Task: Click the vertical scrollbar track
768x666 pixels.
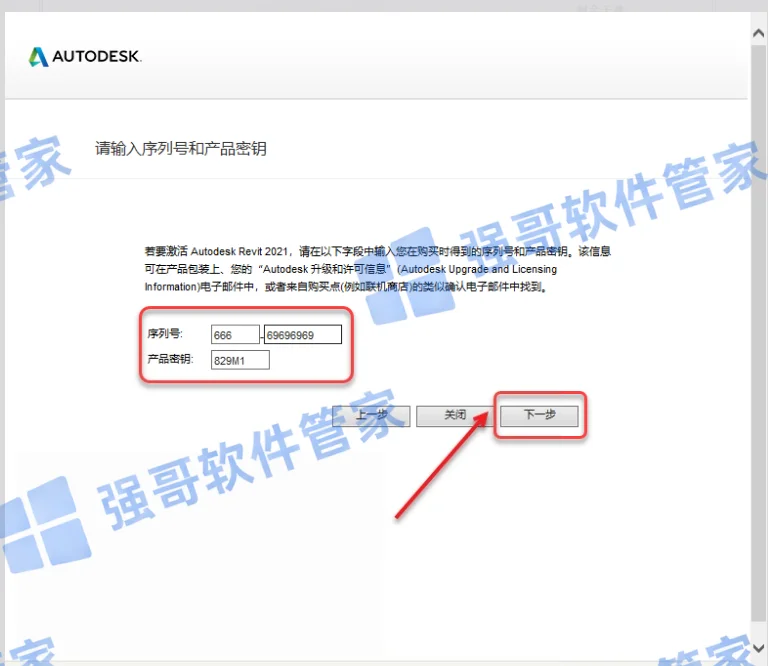Action: [x=759, y=333]
